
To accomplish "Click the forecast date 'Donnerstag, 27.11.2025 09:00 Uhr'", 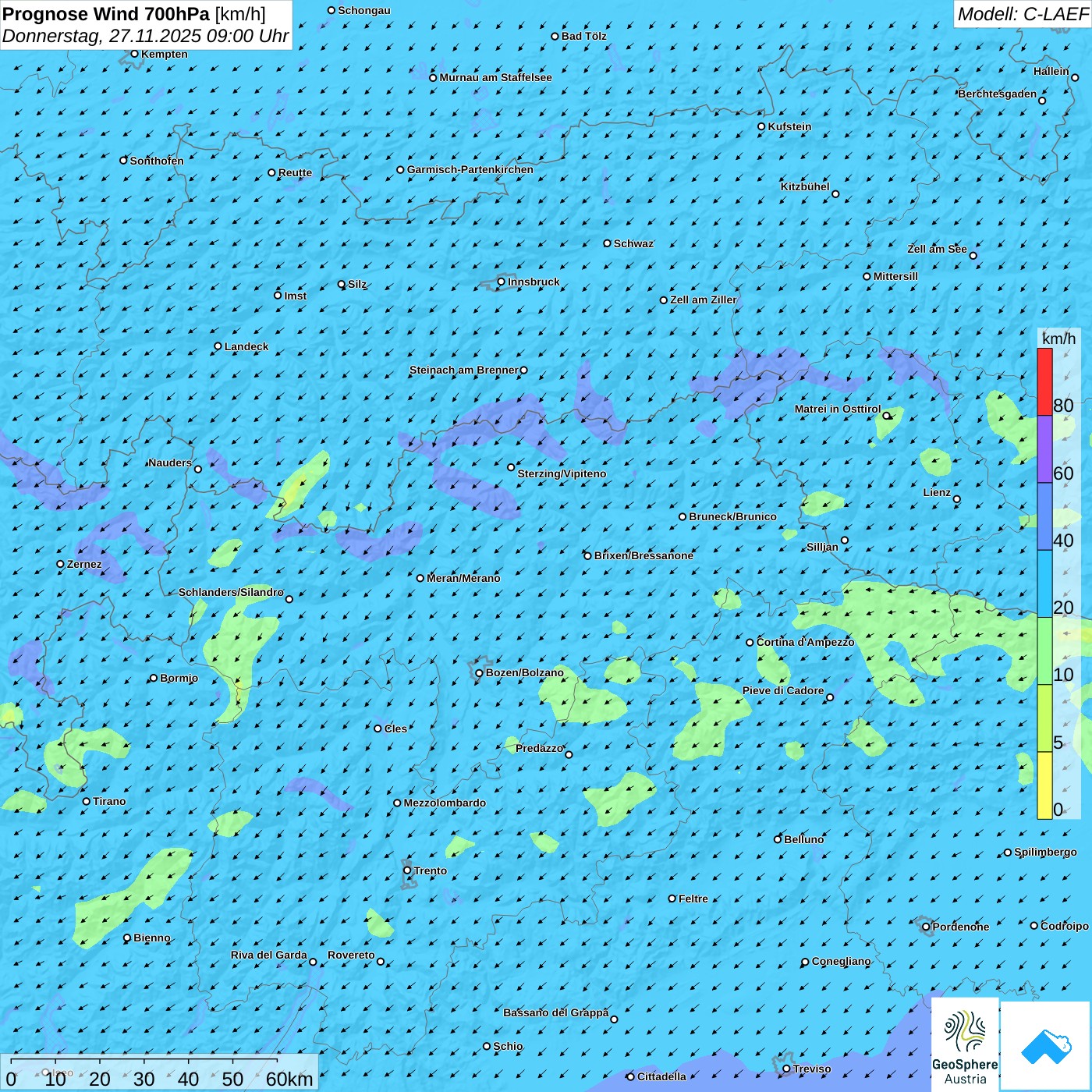I will [x=145, y=36].
